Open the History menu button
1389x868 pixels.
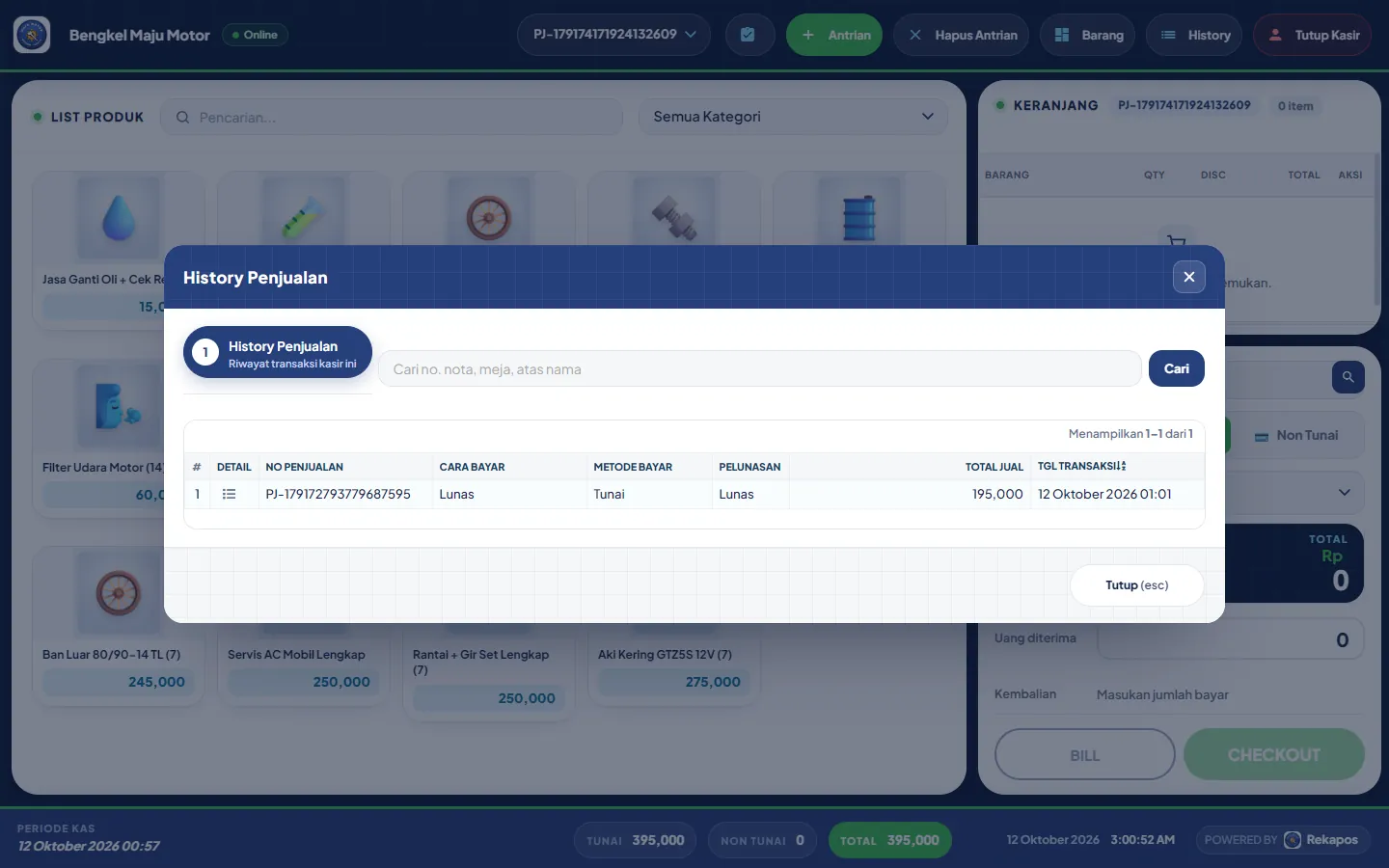click(1195, 35)
